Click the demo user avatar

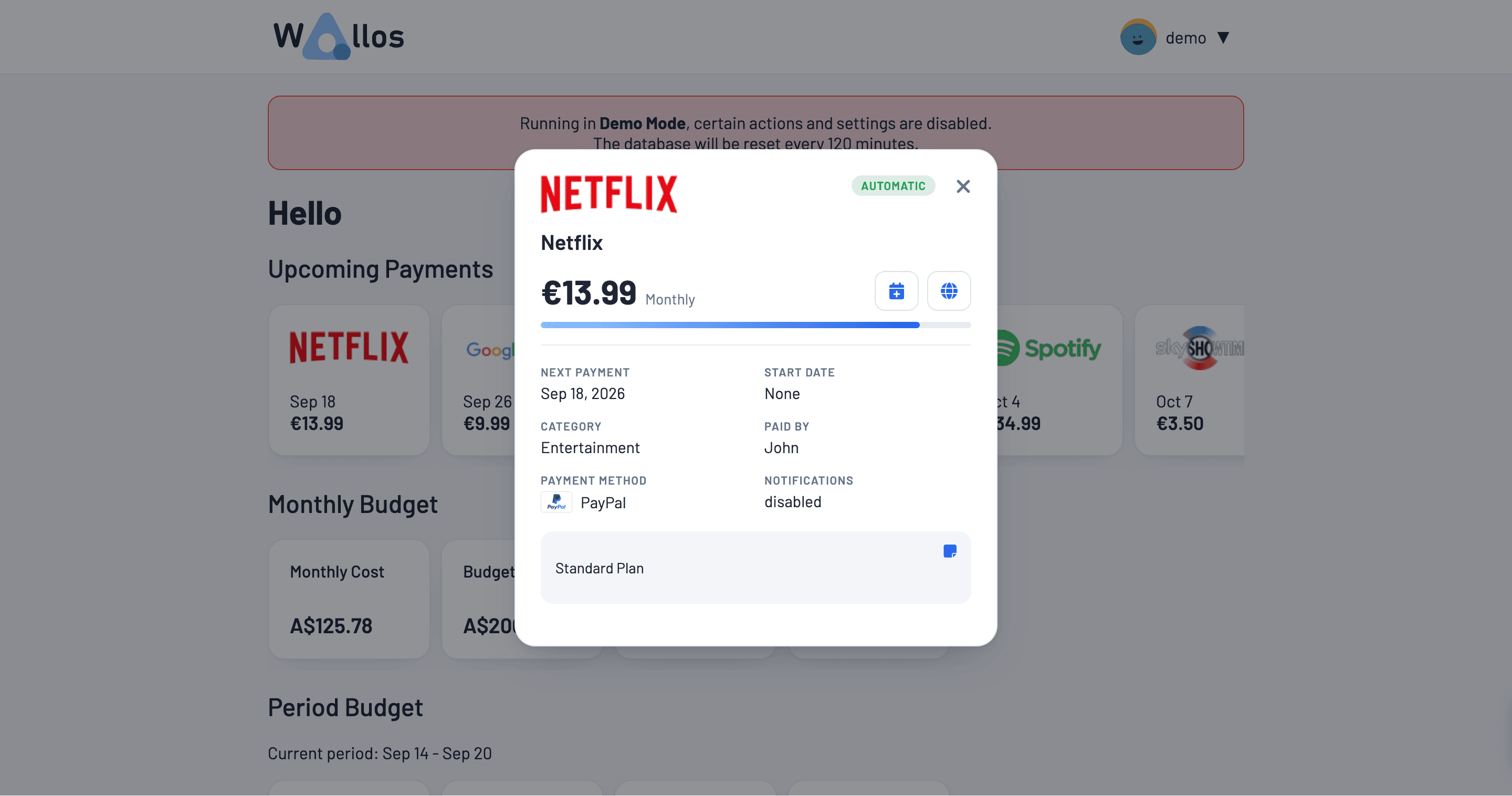[1138, 37]
